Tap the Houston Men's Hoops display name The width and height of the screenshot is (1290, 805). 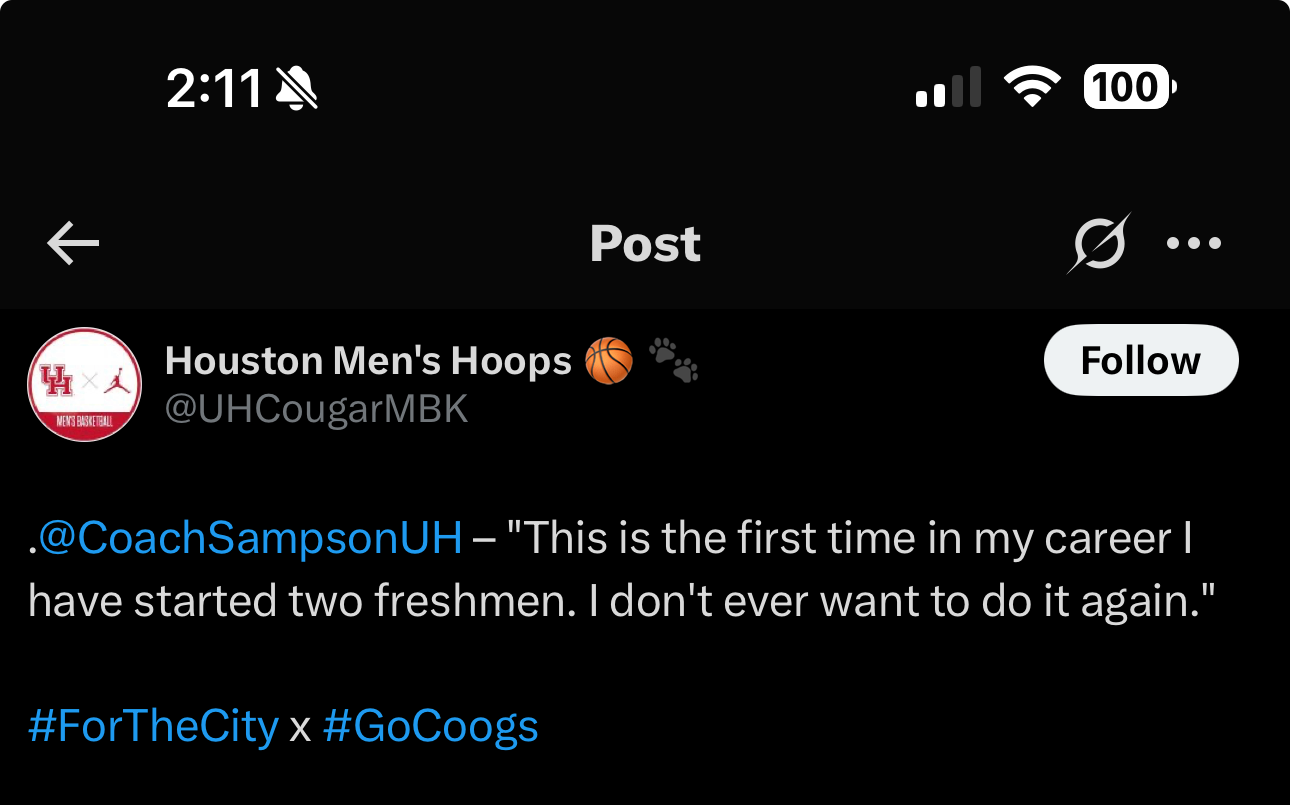(368, 360)
